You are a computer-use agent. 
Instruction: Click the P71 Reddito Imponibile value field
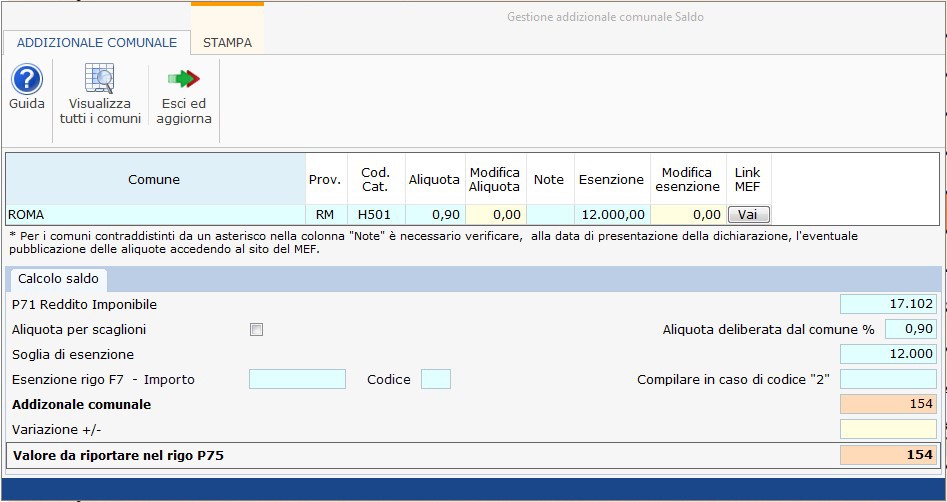(888, 304)
